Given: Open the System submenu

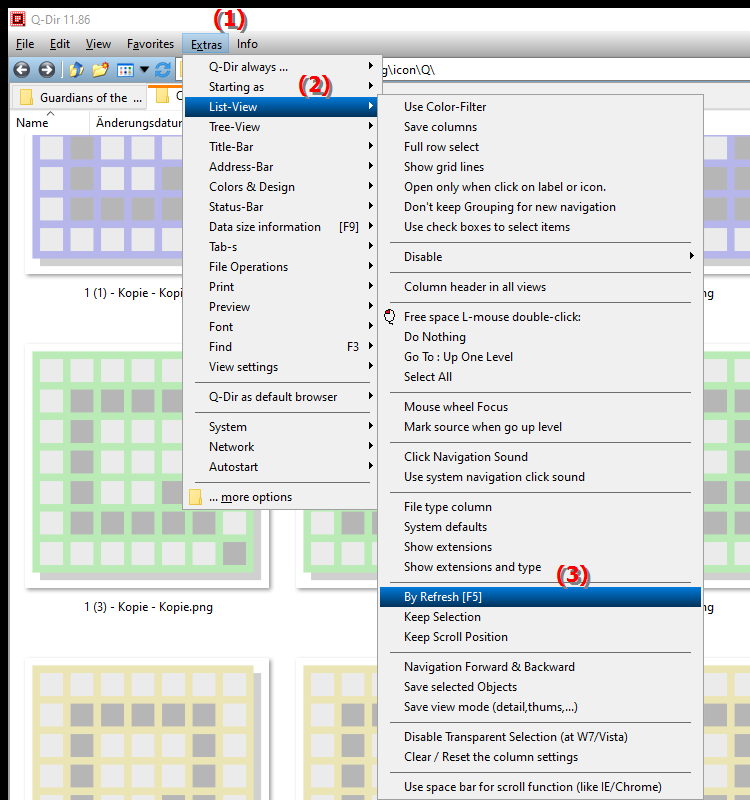Looking at the screenshot, I should (x=282, y=427).
